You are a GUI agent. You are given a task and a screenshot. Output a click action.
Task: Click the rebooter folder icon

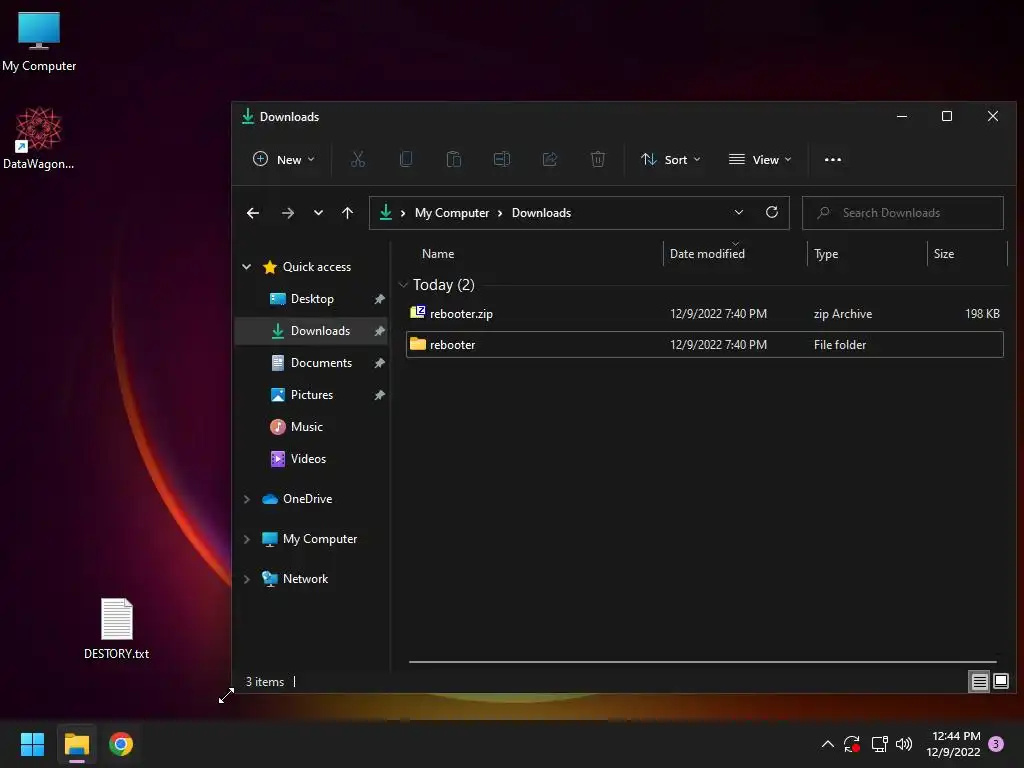click(417, 344)
